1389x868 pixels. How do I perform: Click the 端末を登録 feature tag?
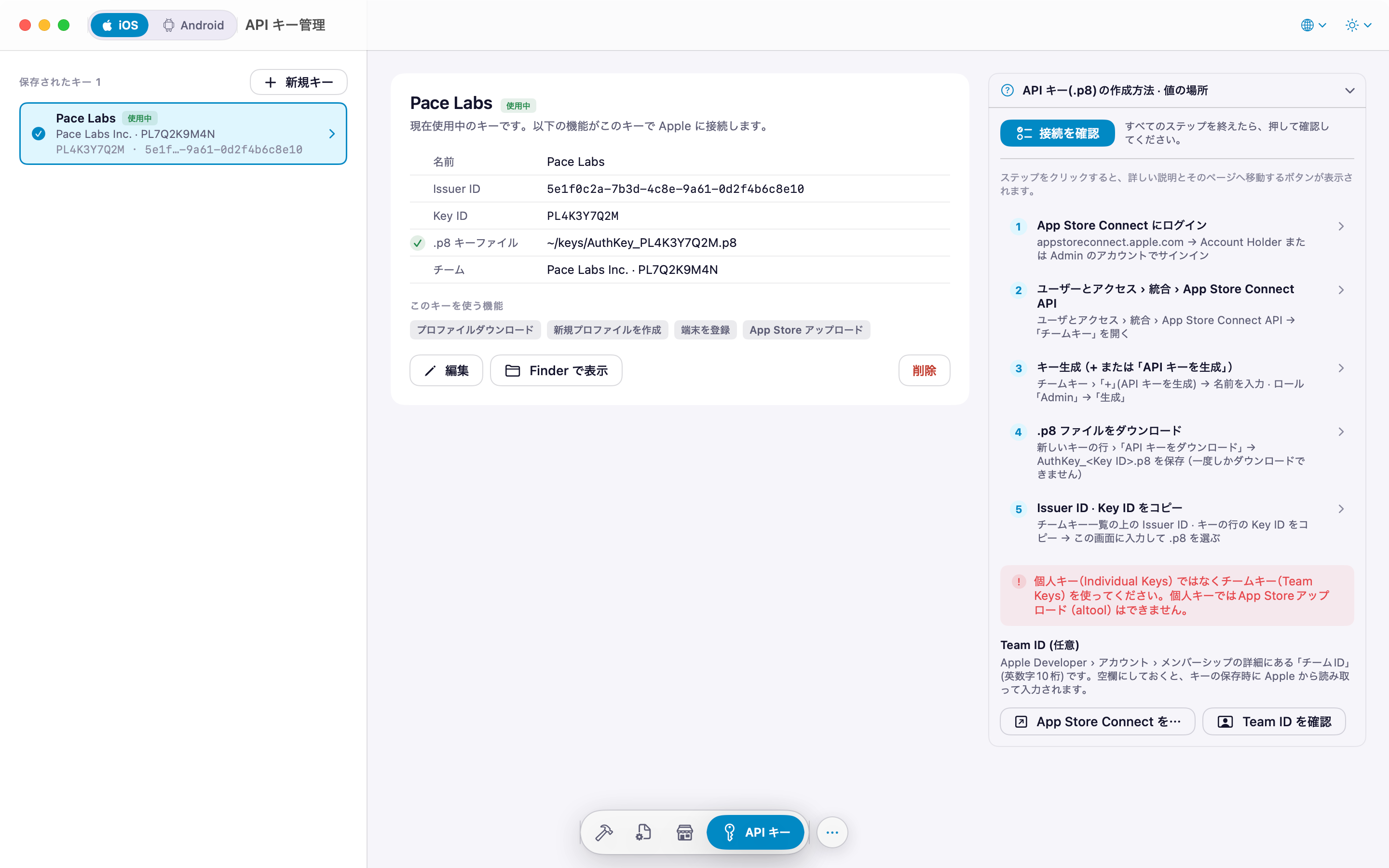(706, 330)
